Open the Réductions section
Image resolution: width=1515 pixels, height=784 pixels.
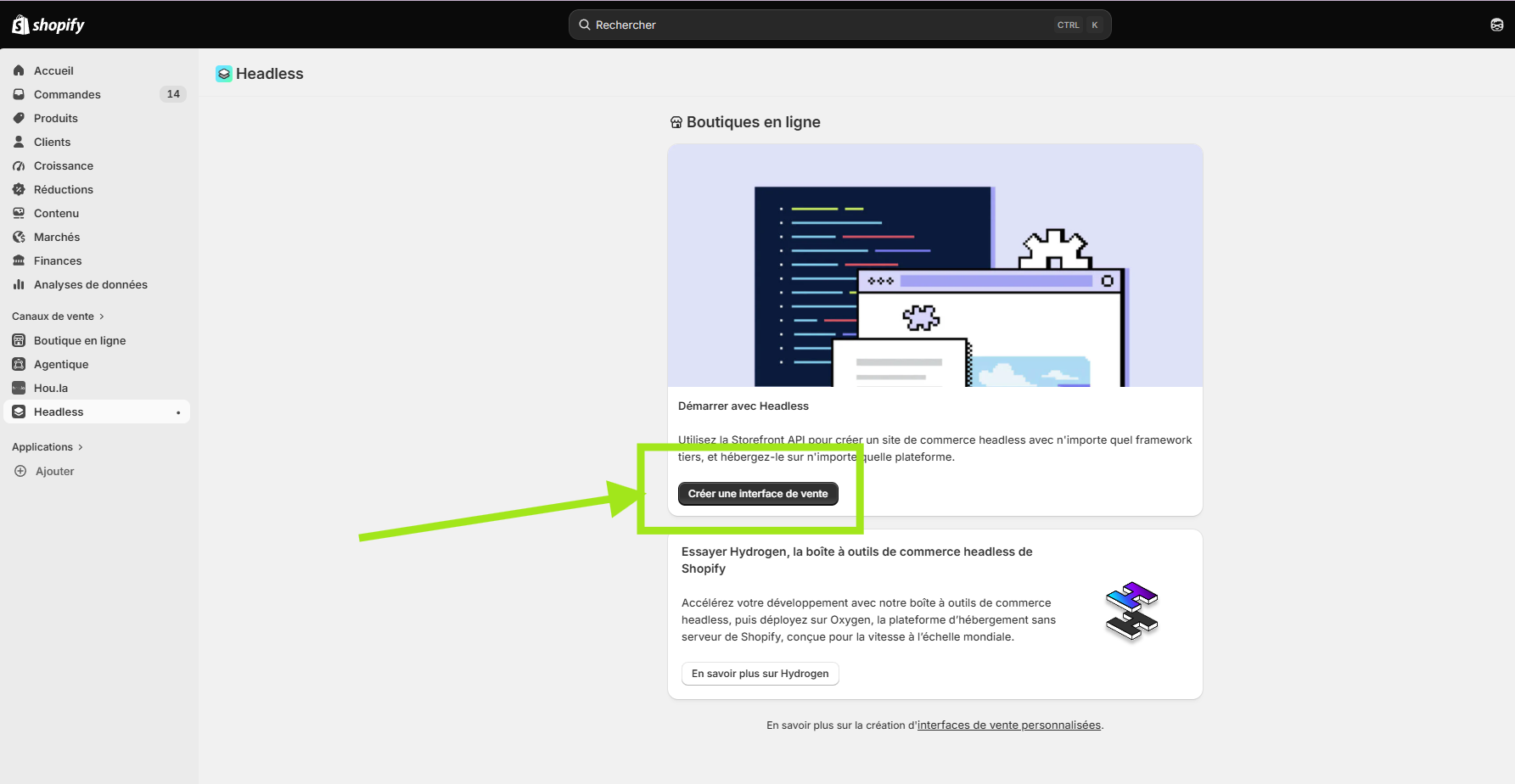pyautogui.click(x=97, y=189)
